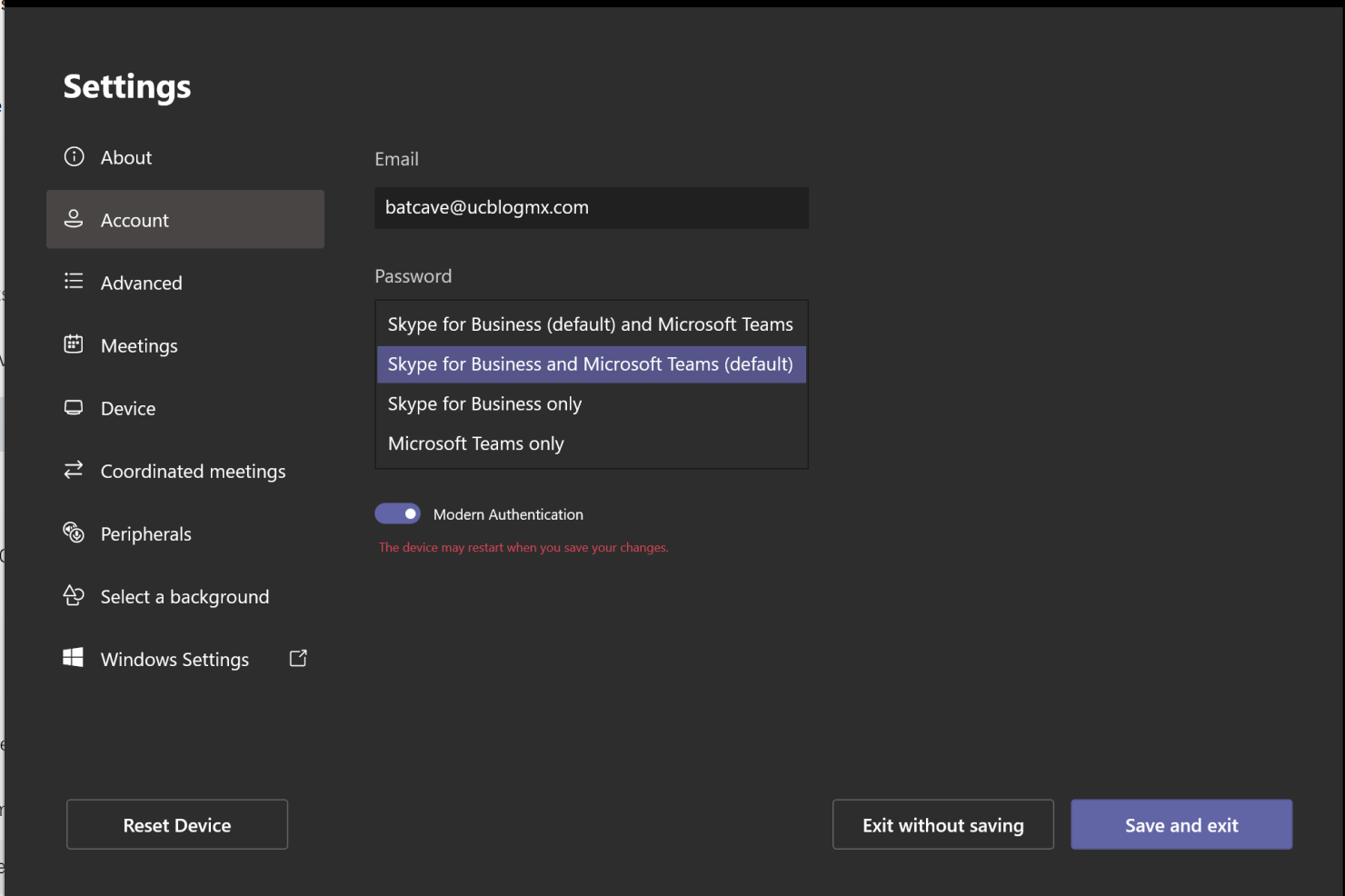The width and height of the screenshot is (1345, 896).
Task: Click the external link icon beside Windows Settings
Action: (x=298, y=659)
